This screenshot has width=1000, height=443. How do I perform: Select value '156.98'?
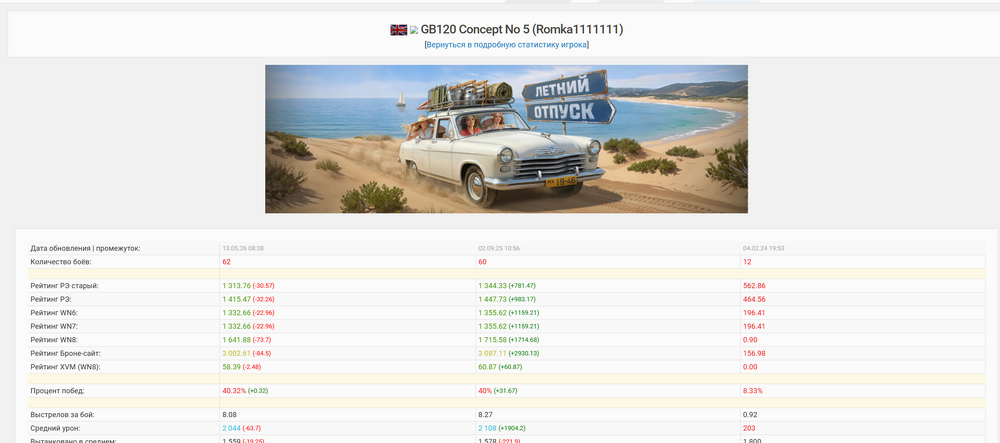tap(754, 353)
